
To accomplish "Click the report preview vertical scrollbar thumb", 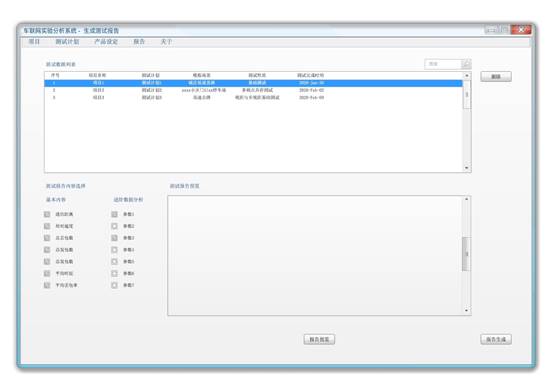I will [466, 254].
